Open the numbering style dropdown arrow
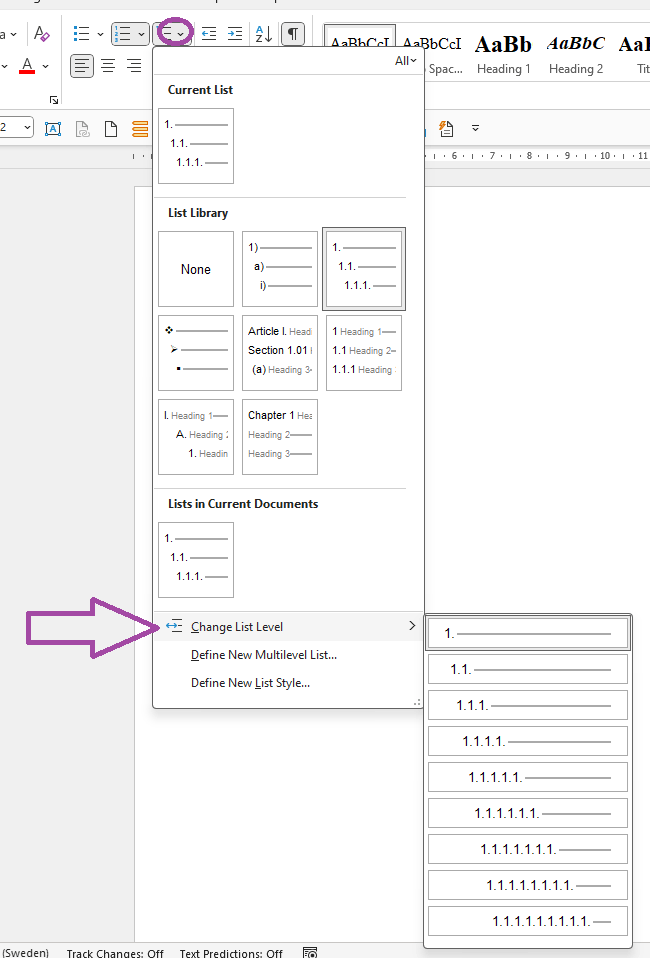 pos(141,34)
